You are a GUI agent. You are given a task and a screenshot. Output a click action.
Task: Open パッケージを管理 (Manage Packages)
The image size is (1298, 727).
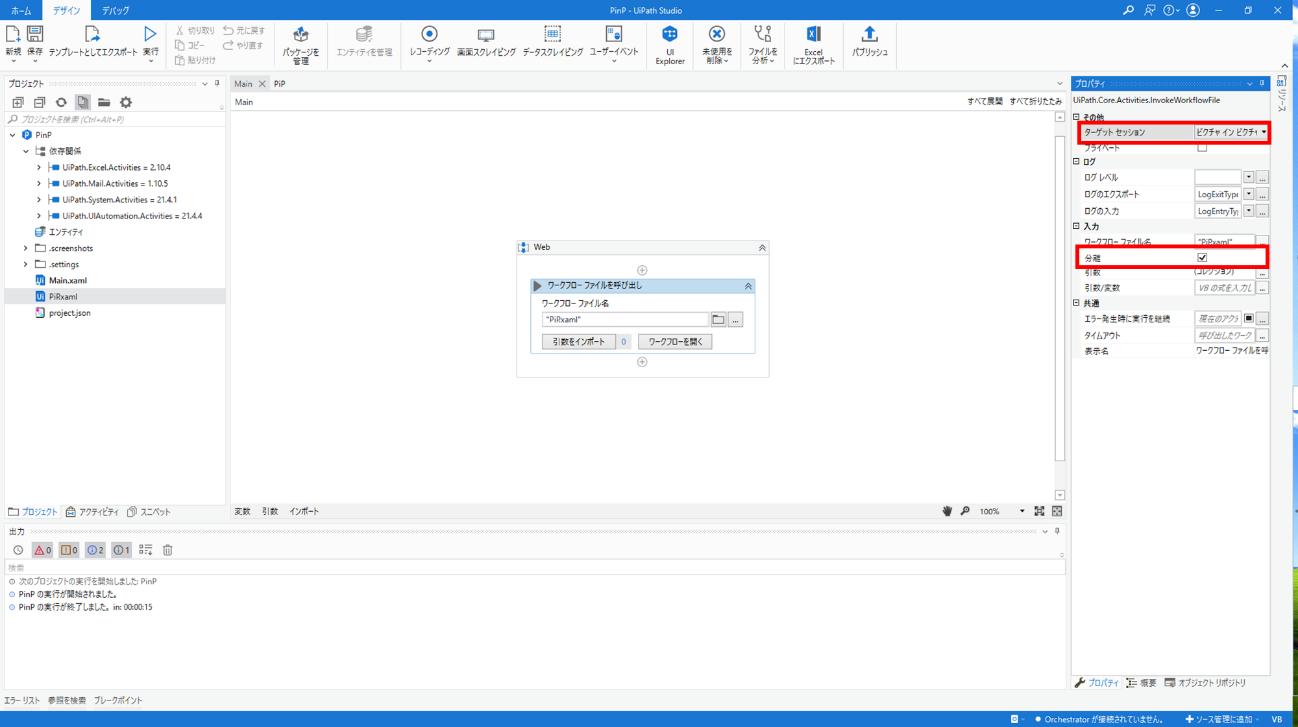click(x=300, y=46)
